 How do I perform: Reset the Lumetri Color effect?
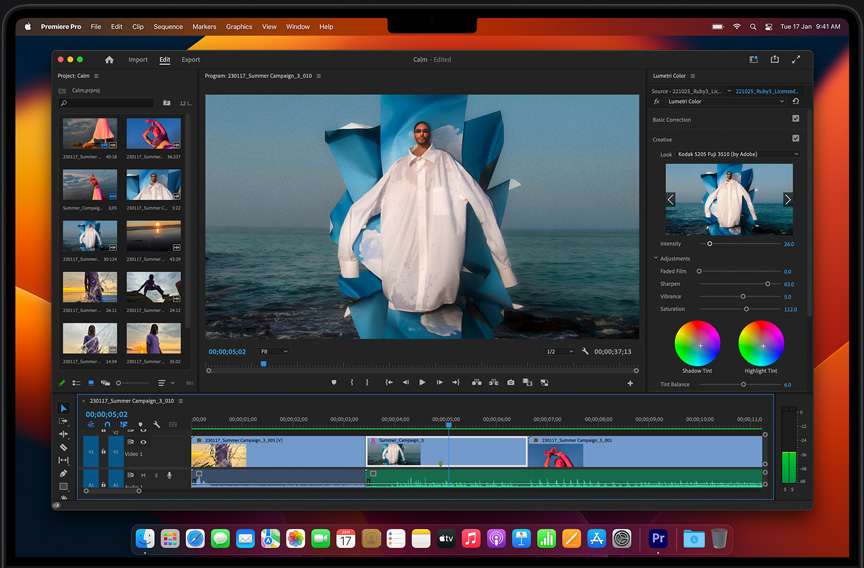click(x=795, y=101)
